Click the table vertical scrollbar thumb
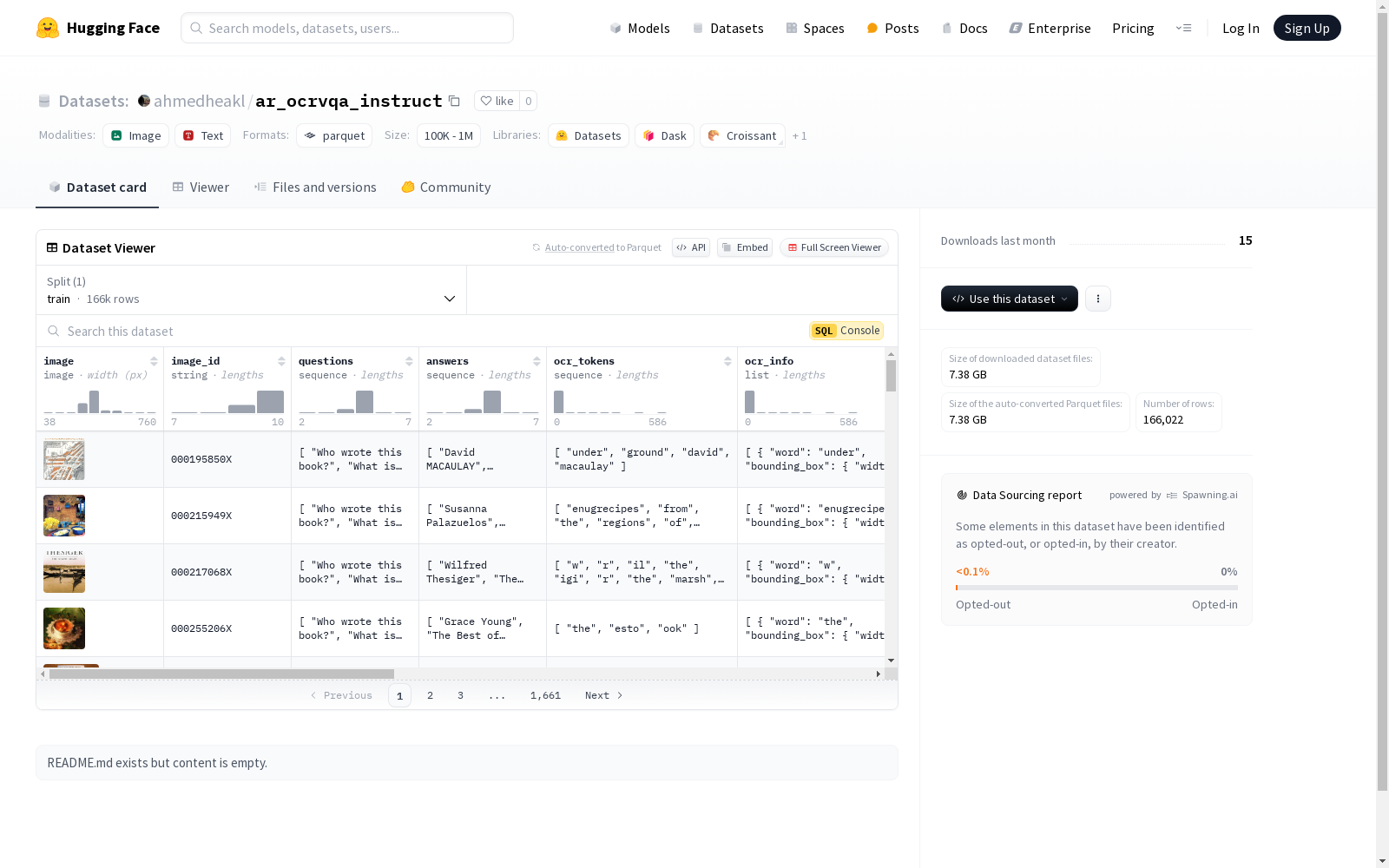Viewport: 1389px width, 868px height. click(891, 376)
